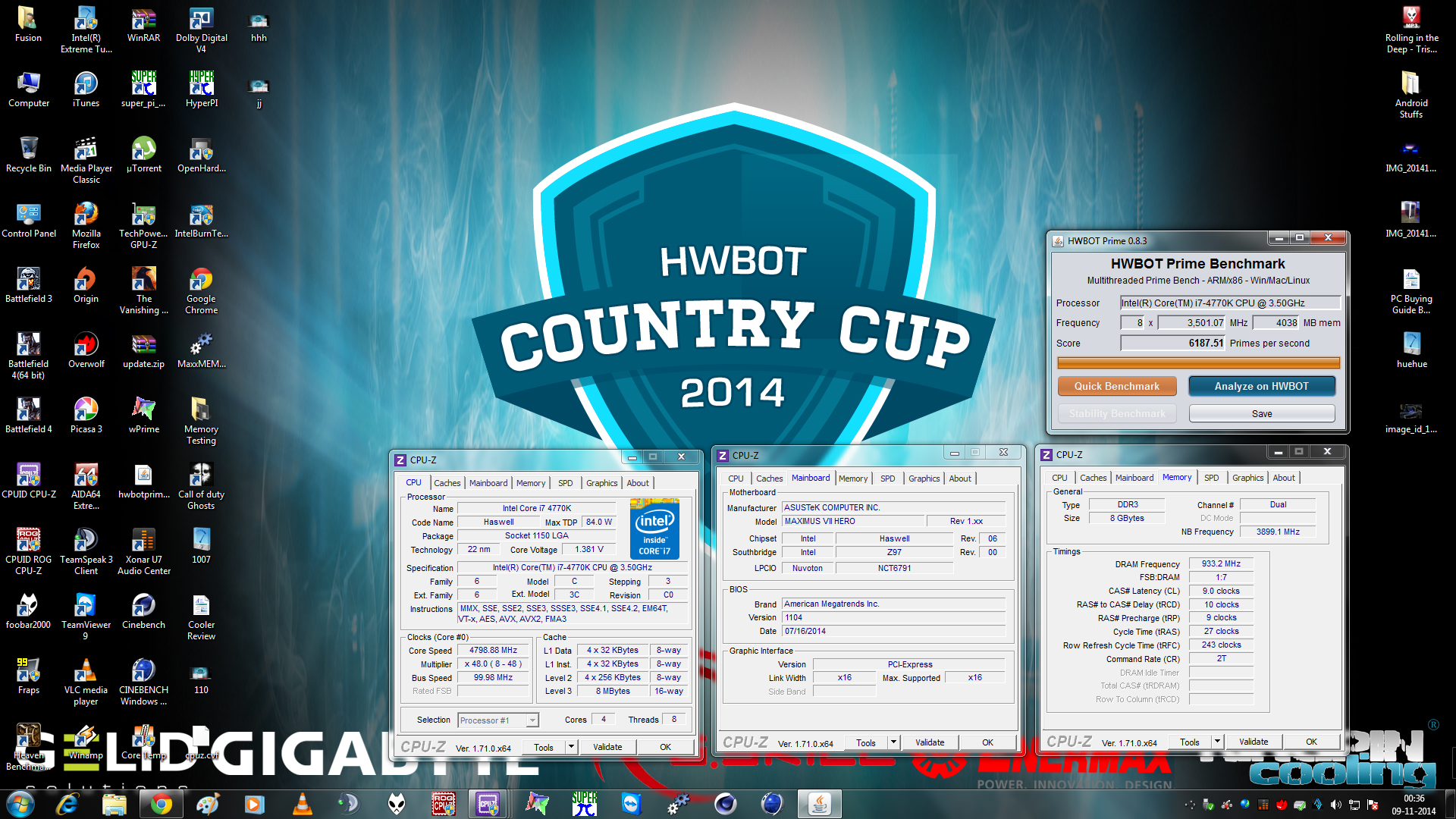Select the IntelBurnTest desktop icon
This screenshot has width=1456, height=819.
(201, 220)
